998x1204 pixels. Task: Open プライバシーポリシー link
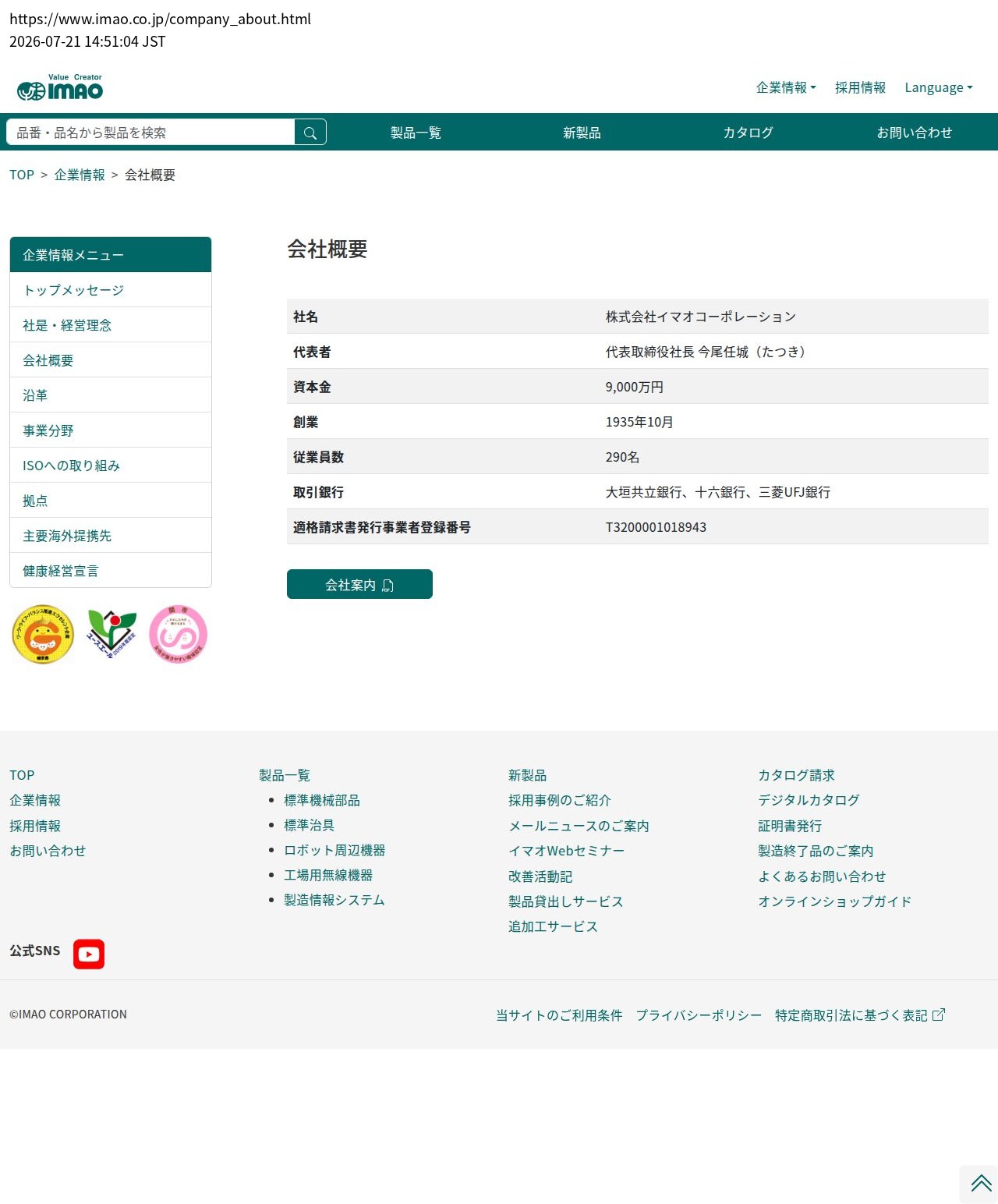point(699,1015)
